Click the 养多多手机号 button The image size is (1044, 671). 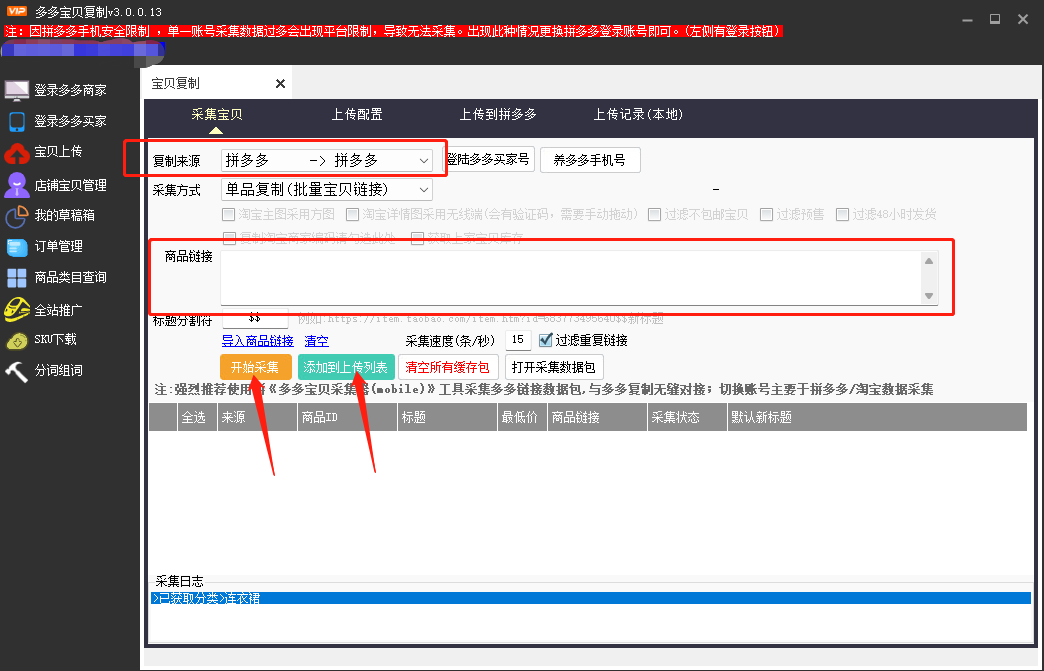tap(590, 160)
